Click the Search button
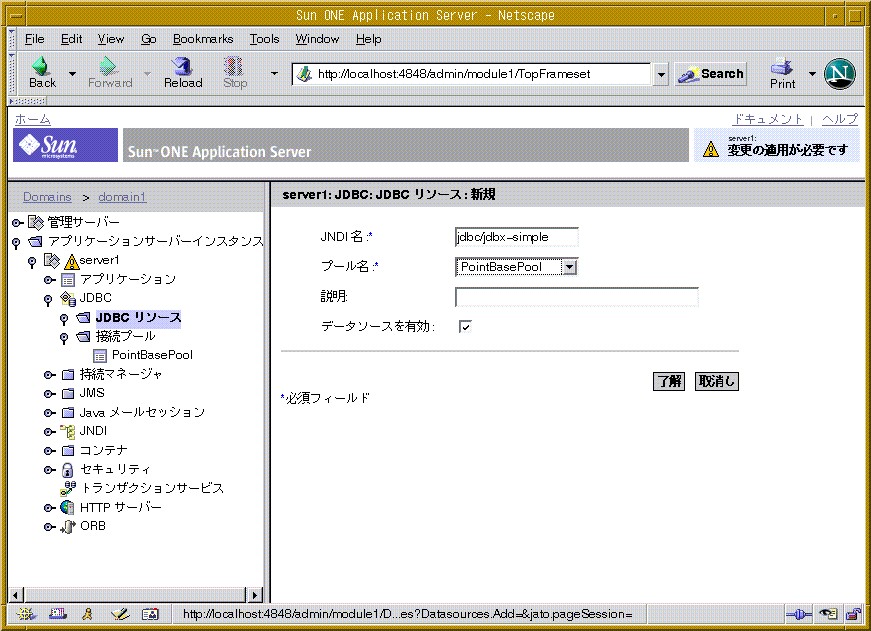The height and width of the screenshot is (631, 871). [711, 74]
